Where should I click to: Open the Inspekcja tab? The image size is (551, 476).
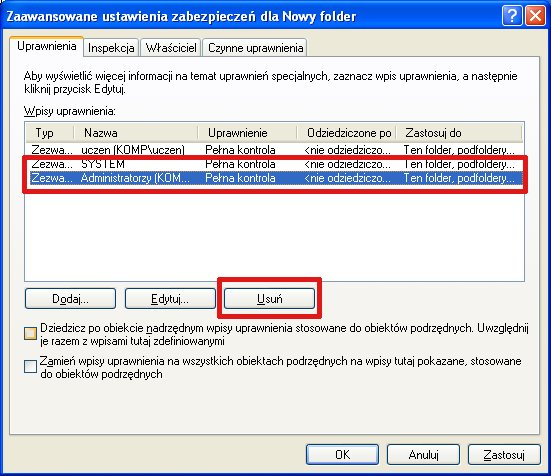(111, 48)
